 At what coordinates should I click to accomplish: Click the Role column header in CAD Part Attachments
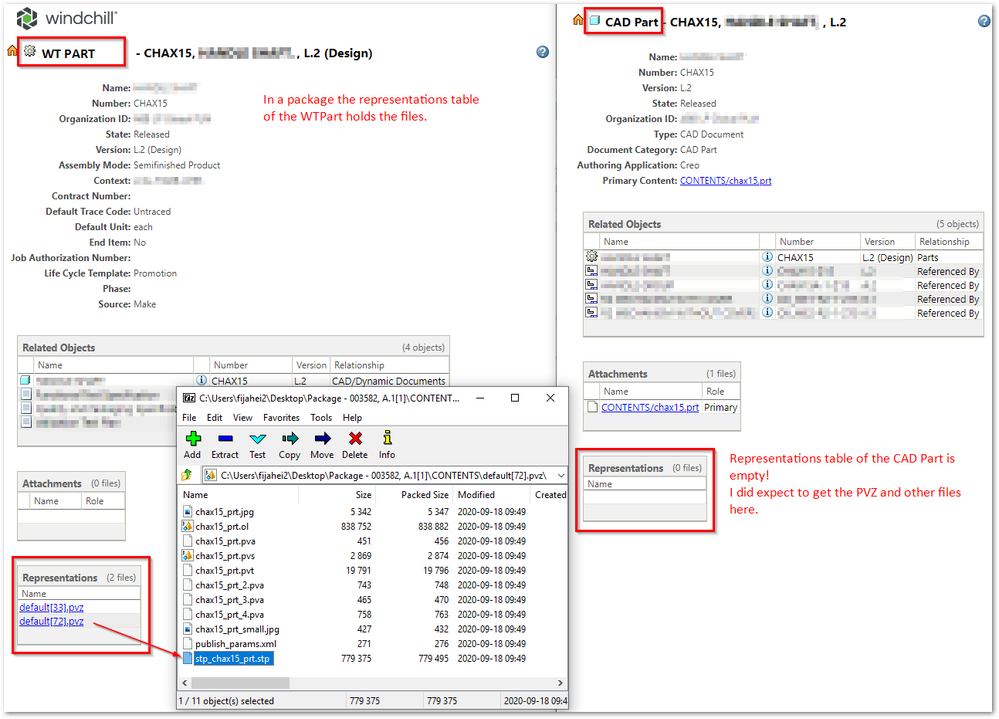715,392
